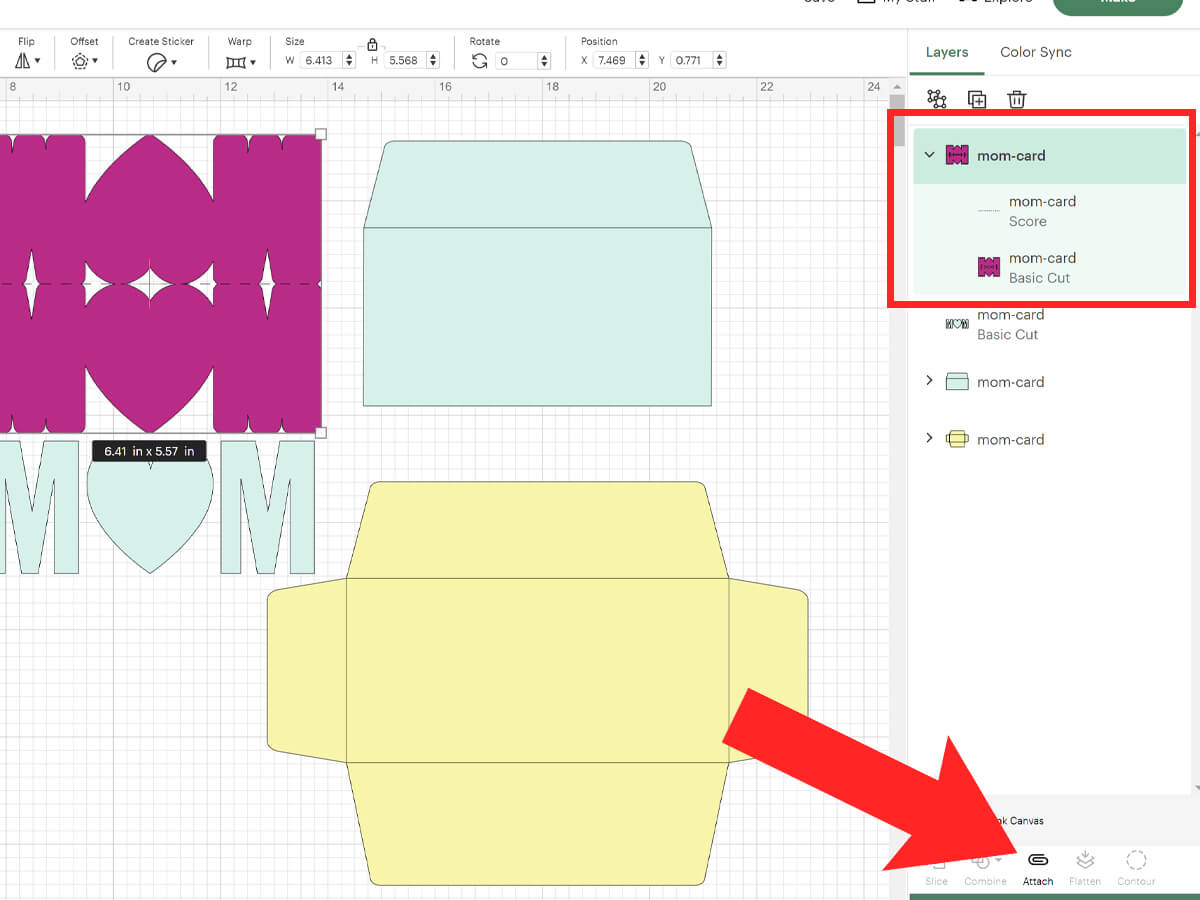The width and height of the screenshot is (1200, 900).
Task: Click the Duplicate layer icon
Action: click(977, 99)
